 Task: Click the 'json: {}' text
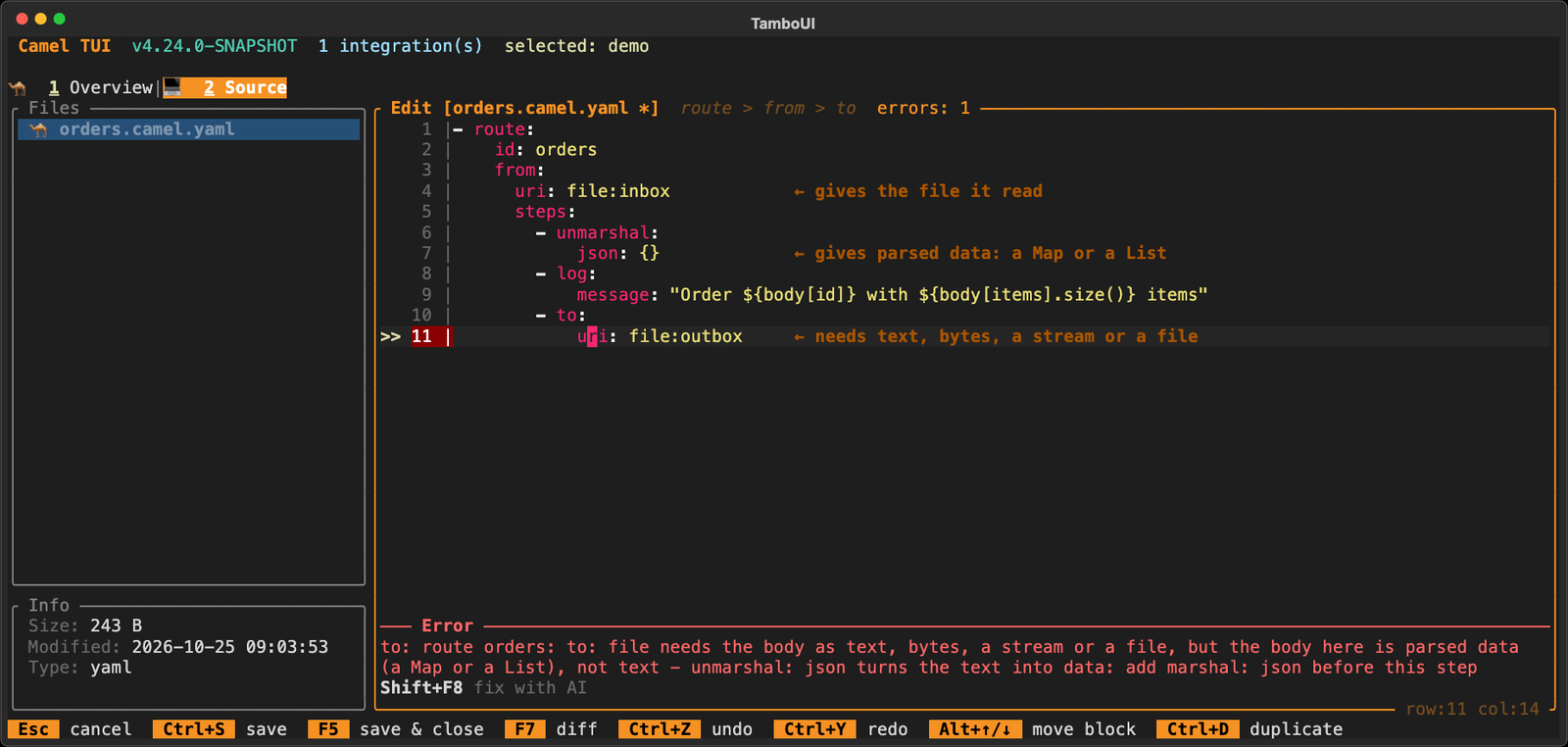[618, 254]
